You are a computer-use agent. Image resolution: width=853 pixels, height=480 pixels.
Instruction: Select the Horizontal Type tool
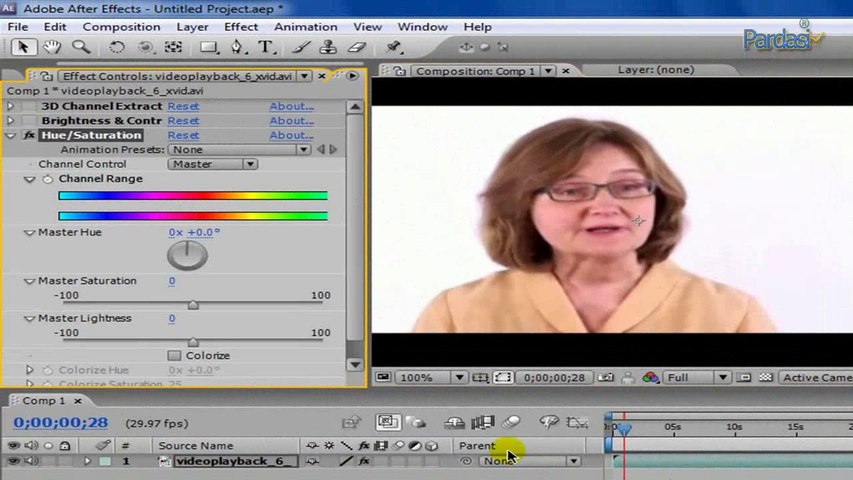[x=266, y=47]
